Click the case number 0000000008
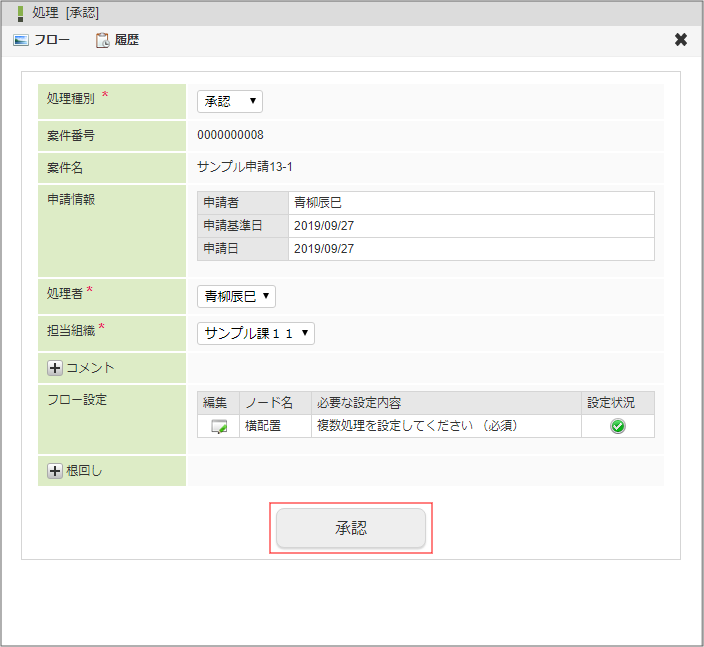 coord(230,135)
